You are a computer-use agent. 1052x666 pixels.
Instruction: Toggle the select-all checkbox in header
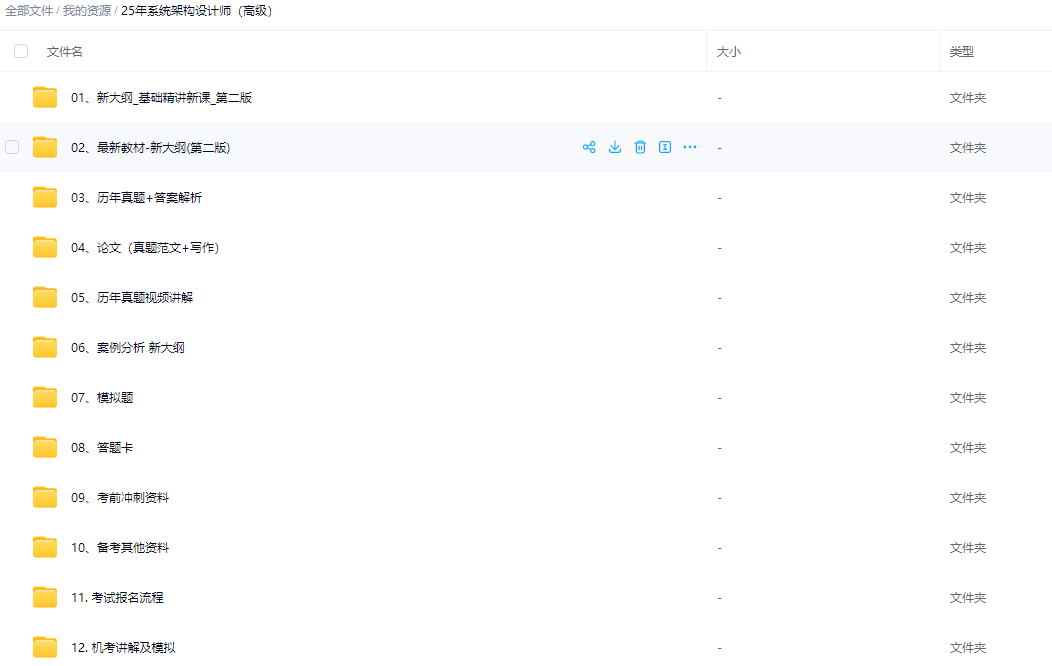click(x=21, y=51)
